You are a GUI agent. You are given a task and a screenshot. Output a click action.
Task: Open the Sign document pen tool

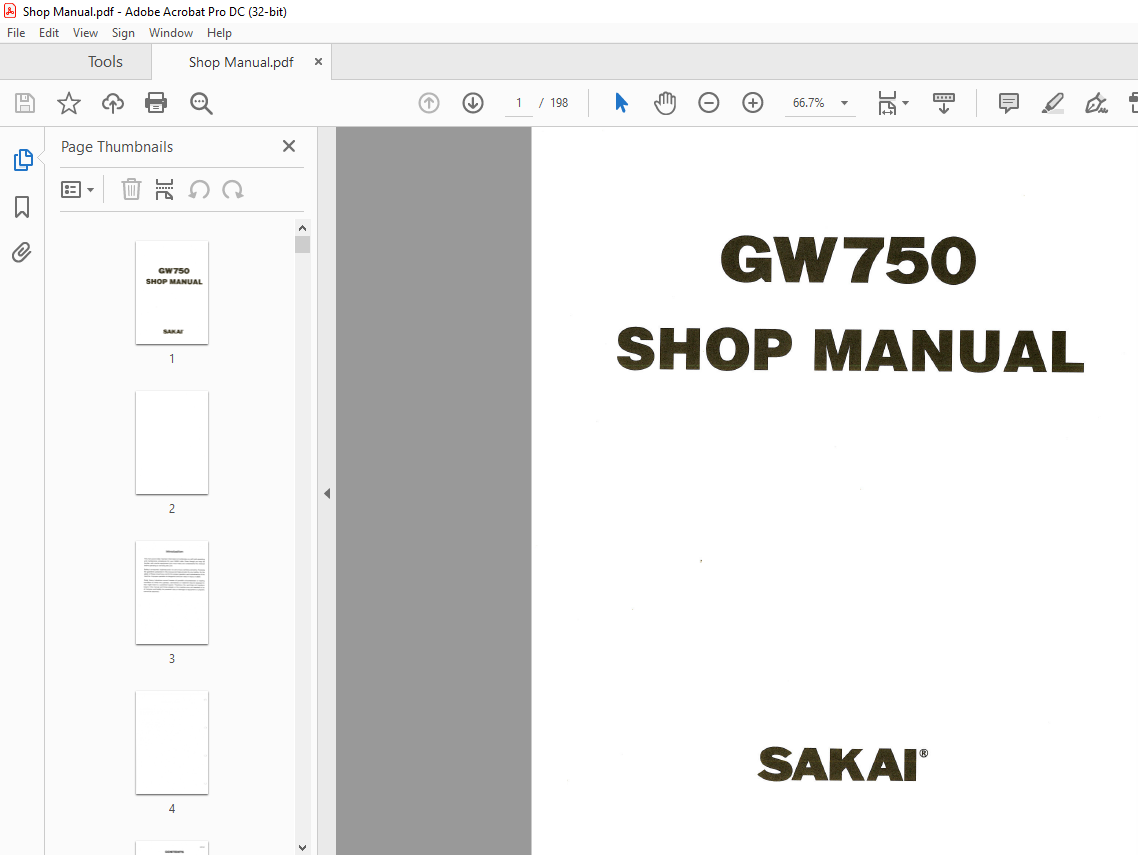pos(1096,103)
